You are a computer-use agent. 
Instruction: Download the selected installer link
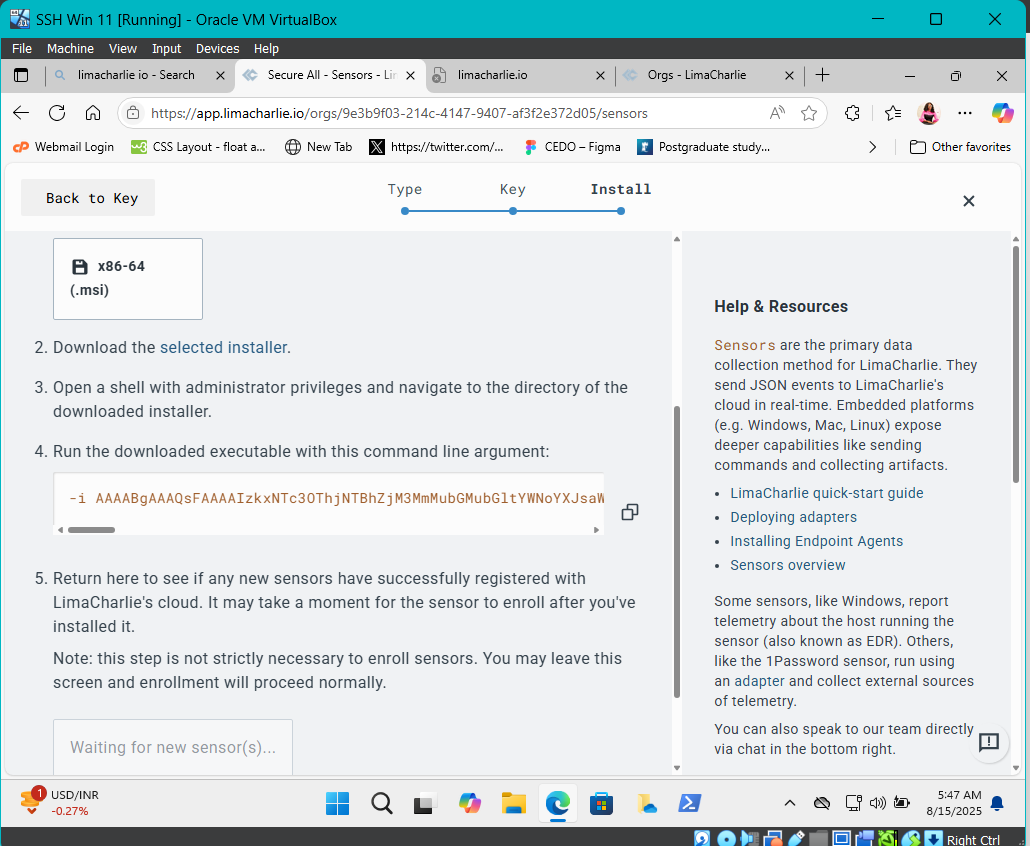point(223,347)
